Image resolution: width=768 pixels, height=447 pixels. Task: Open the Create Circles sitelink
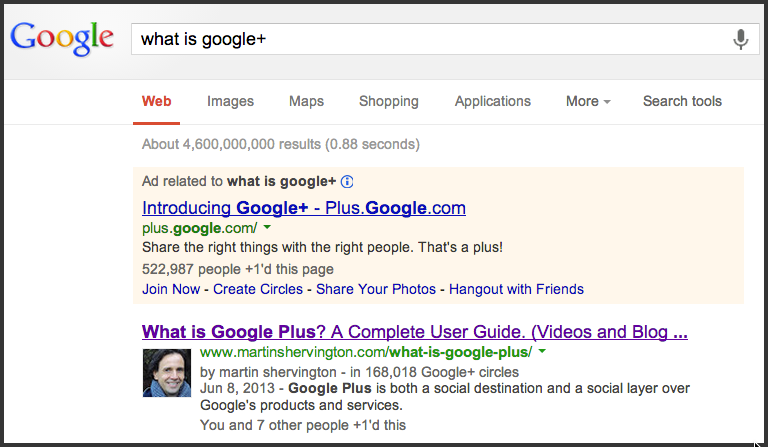pyautogui.click(x=258, y=289)
